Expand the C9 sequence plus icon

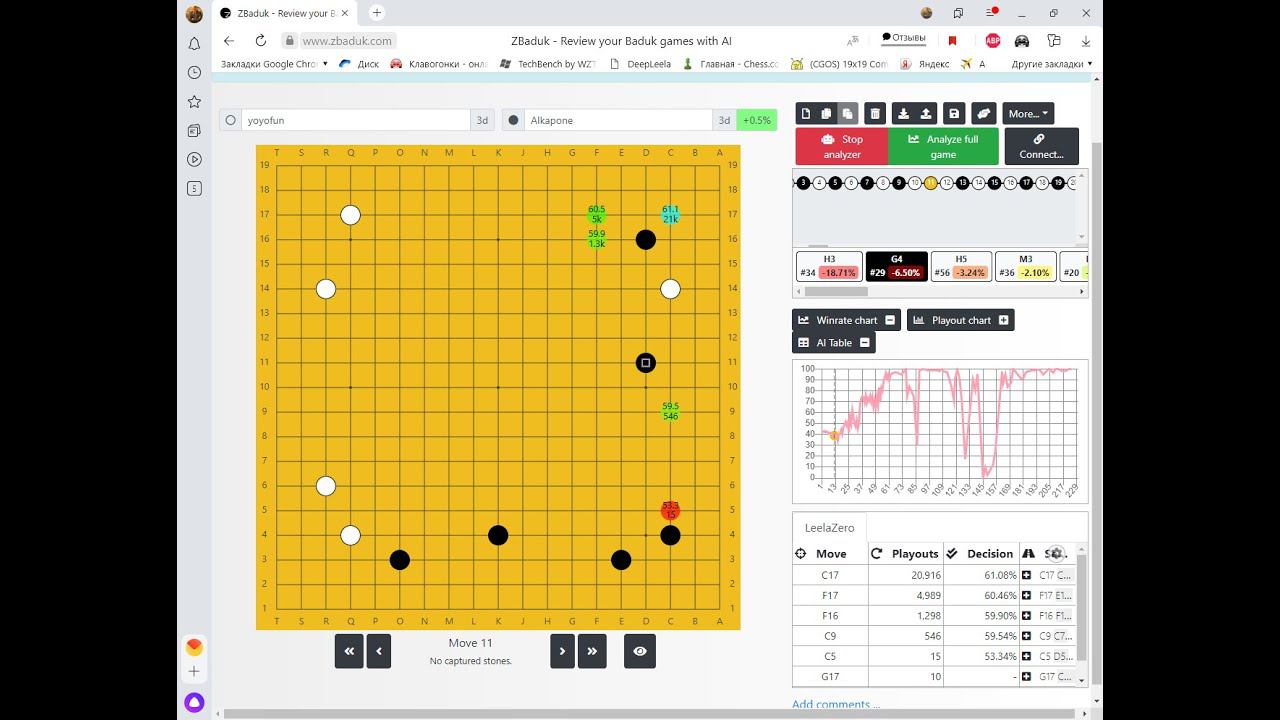click(x=1027, y=636)
